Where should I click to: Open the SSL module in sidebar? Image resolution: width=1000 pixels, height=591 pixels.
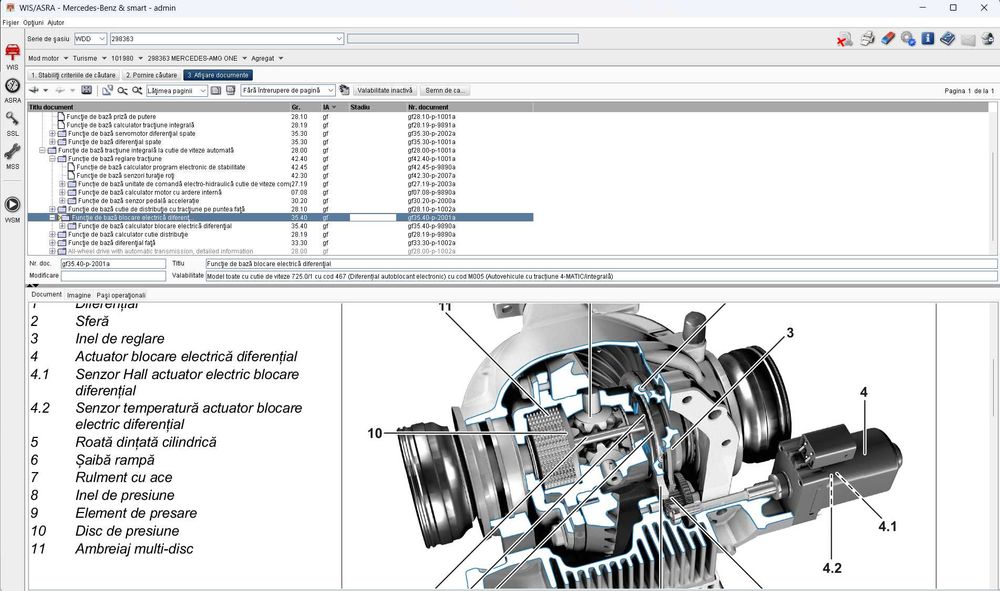[12, 123]
